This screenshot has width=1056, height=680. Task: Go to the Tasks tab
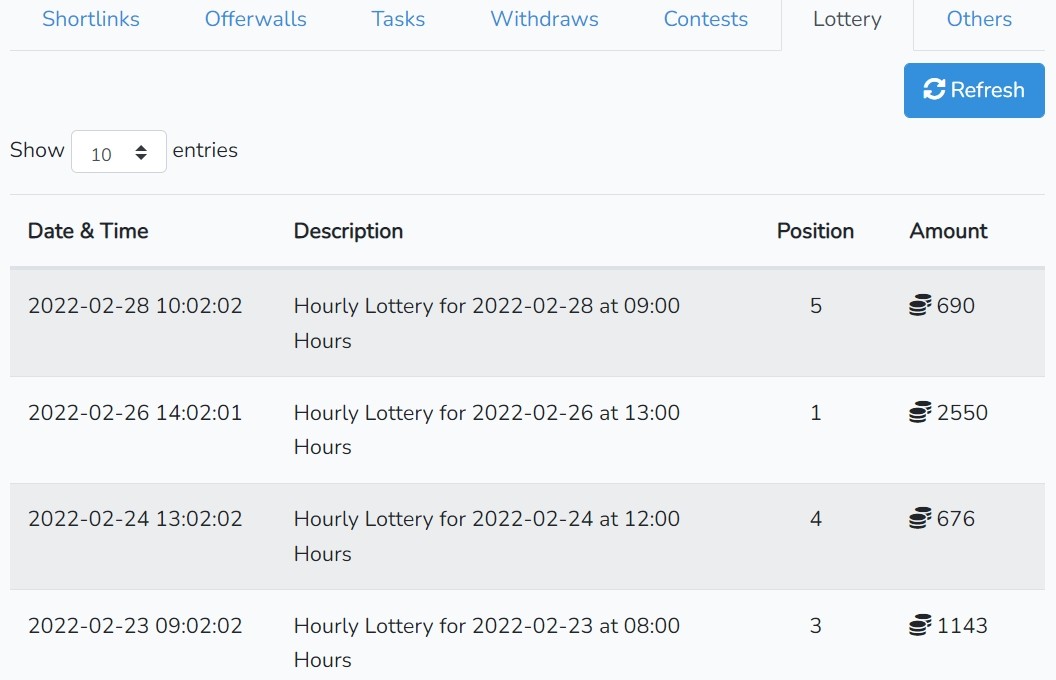click(x=398, y=19)
